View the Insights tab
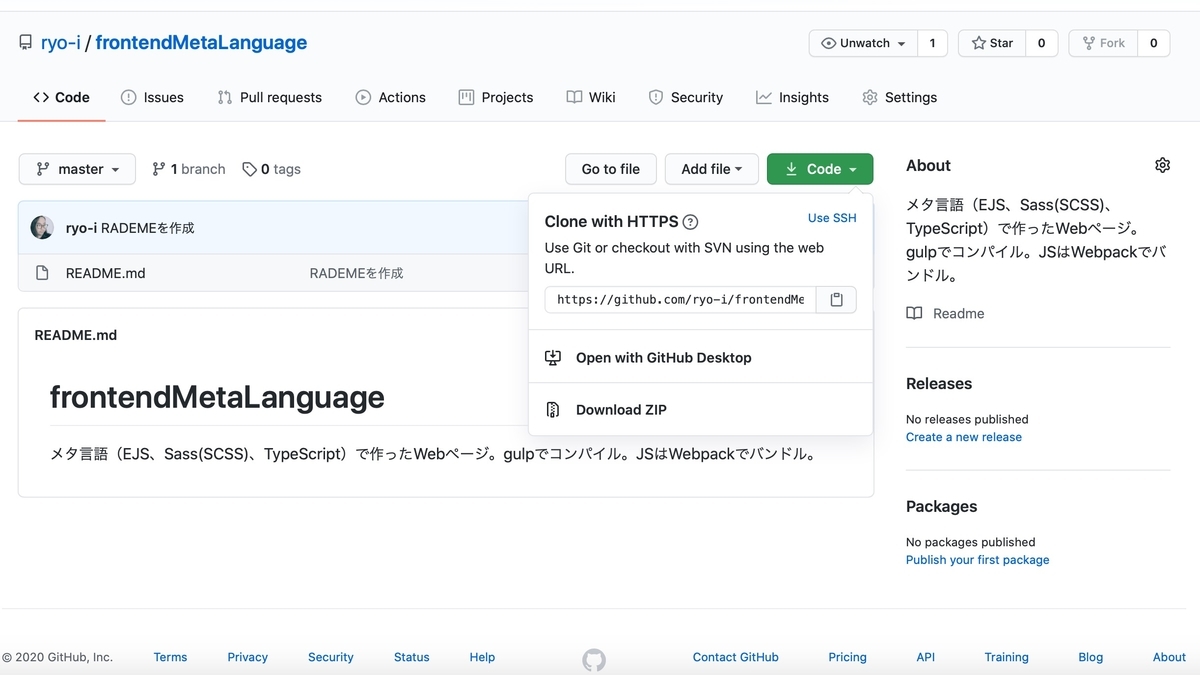 (x=792, y=97)
